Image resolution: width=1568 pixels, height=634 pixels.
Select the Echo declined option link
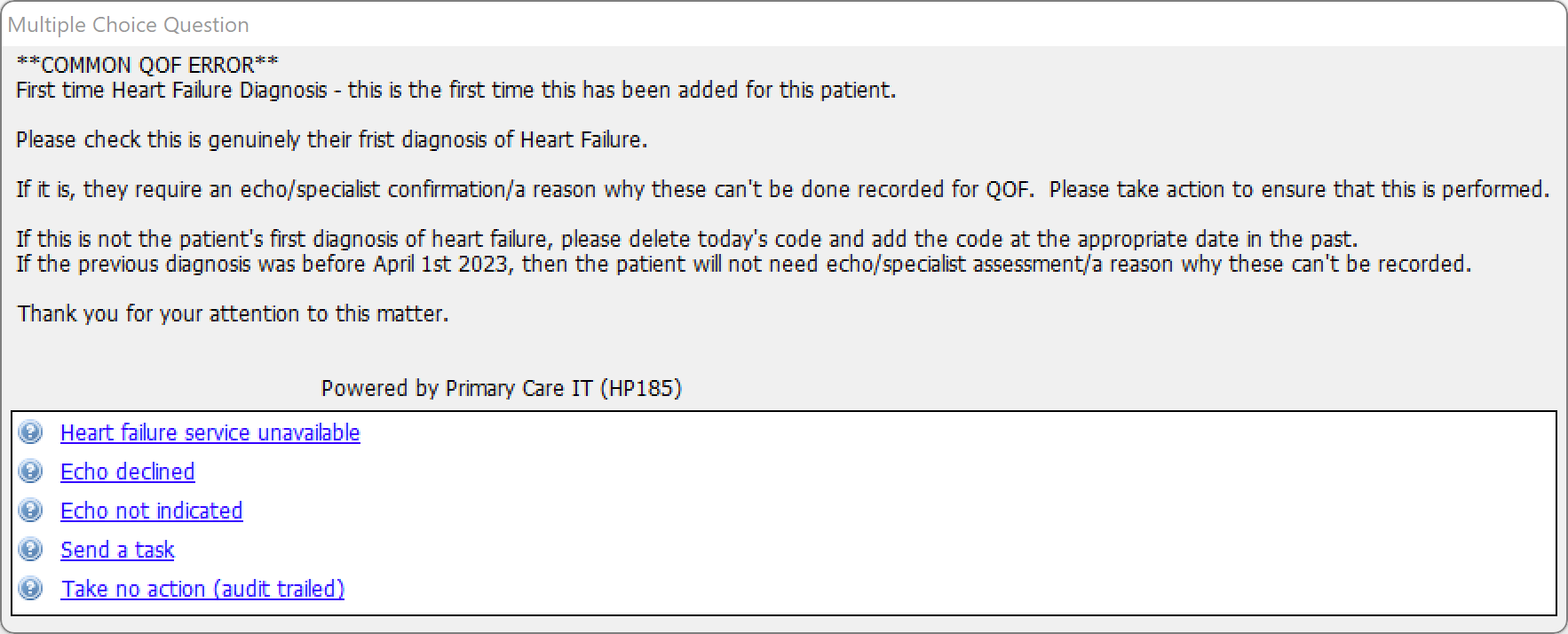click(128, 472)
